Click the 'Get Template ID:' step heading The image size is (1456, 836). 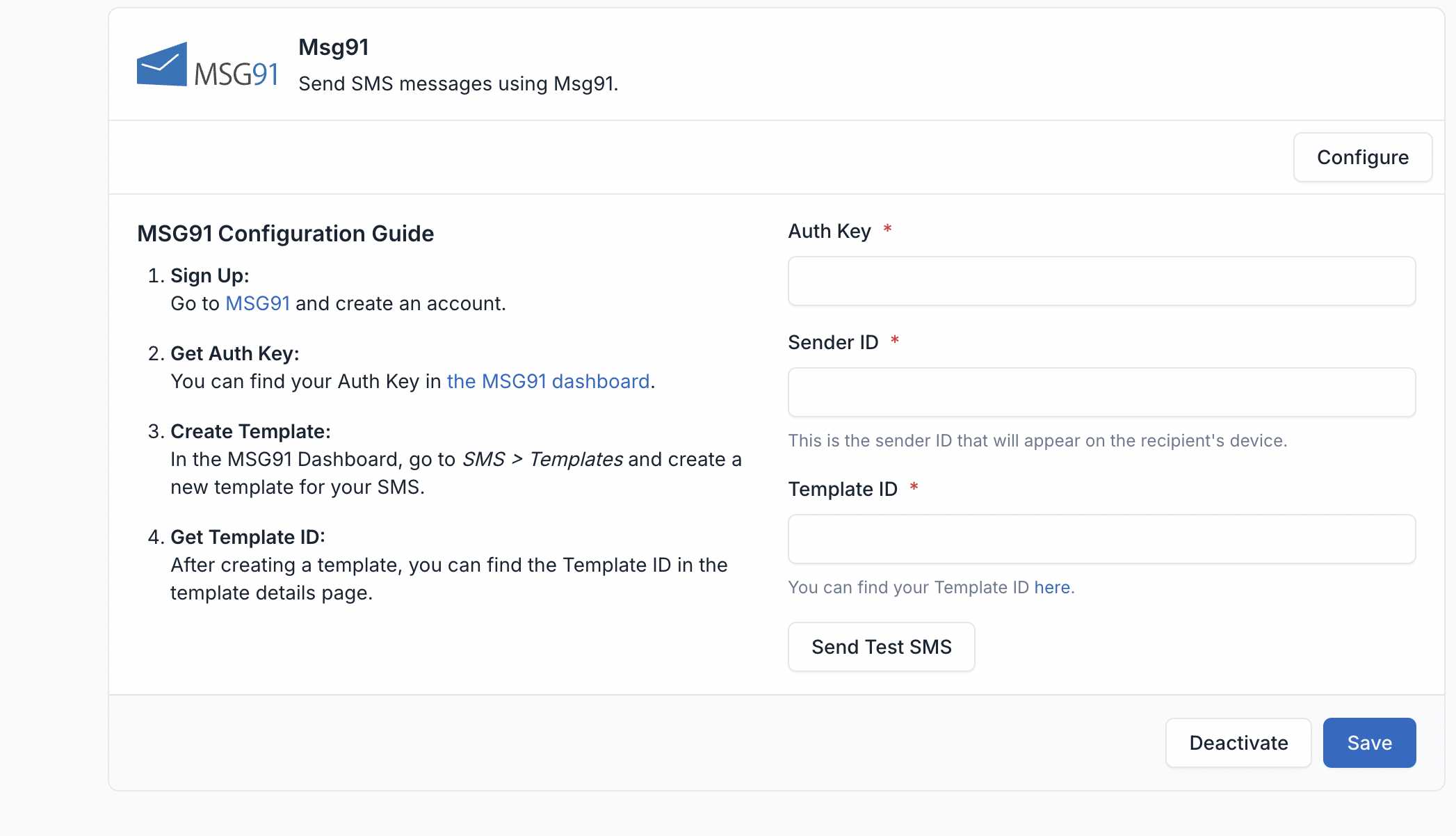(x=248, y=537)
